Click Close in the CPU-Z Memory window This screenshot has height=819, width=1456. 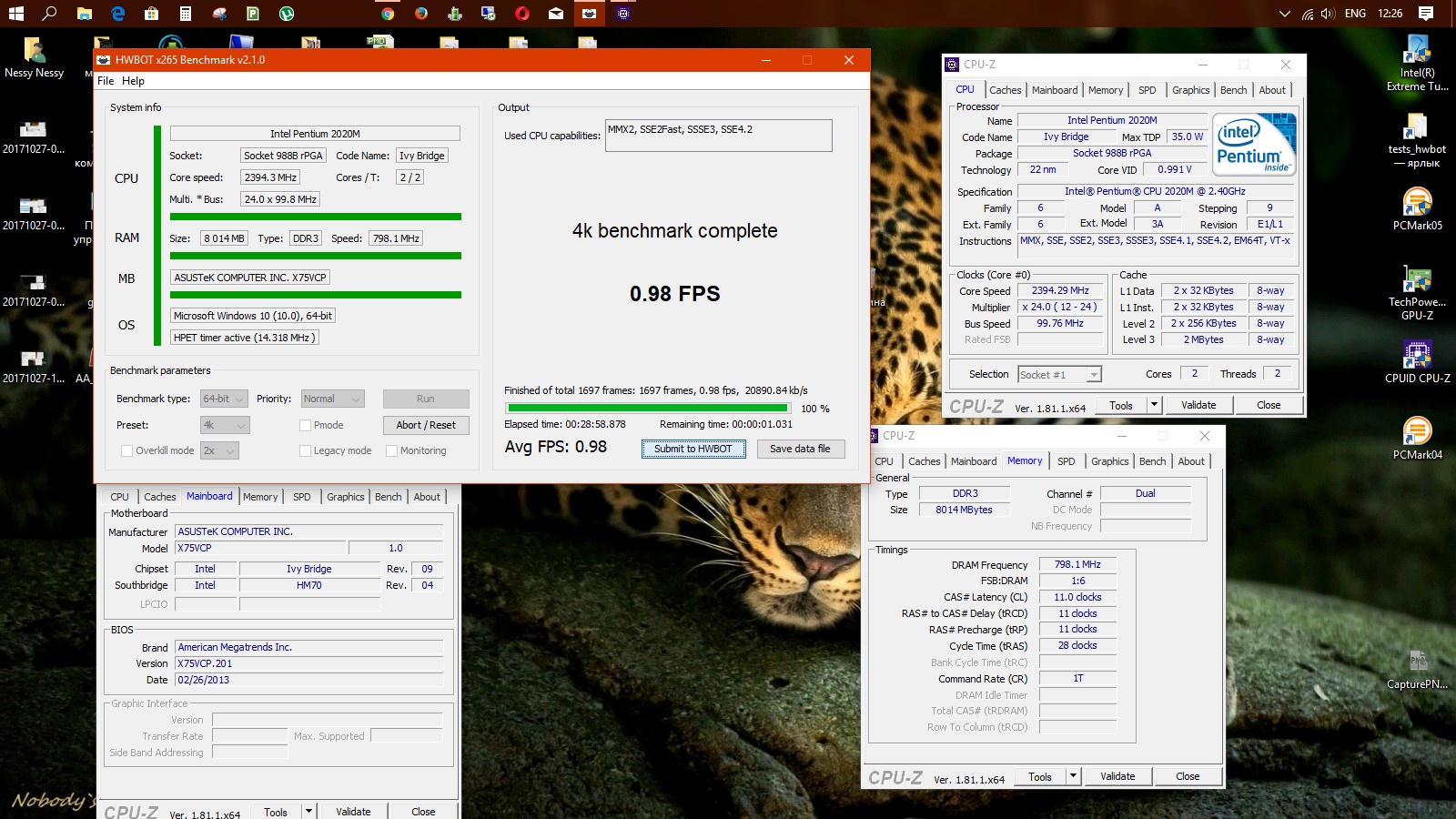click(x=1188, y=776)
